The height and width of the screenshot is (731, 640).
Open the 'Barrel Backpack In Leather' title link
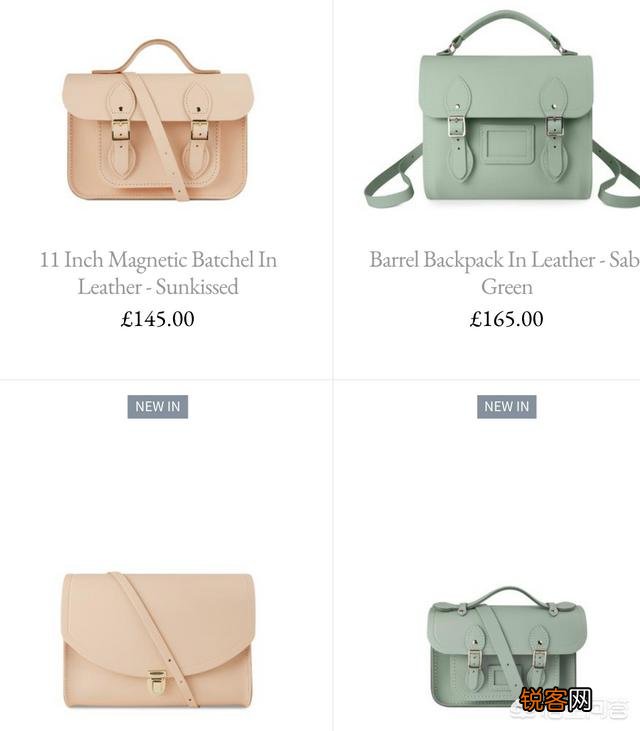click(504, 273)
